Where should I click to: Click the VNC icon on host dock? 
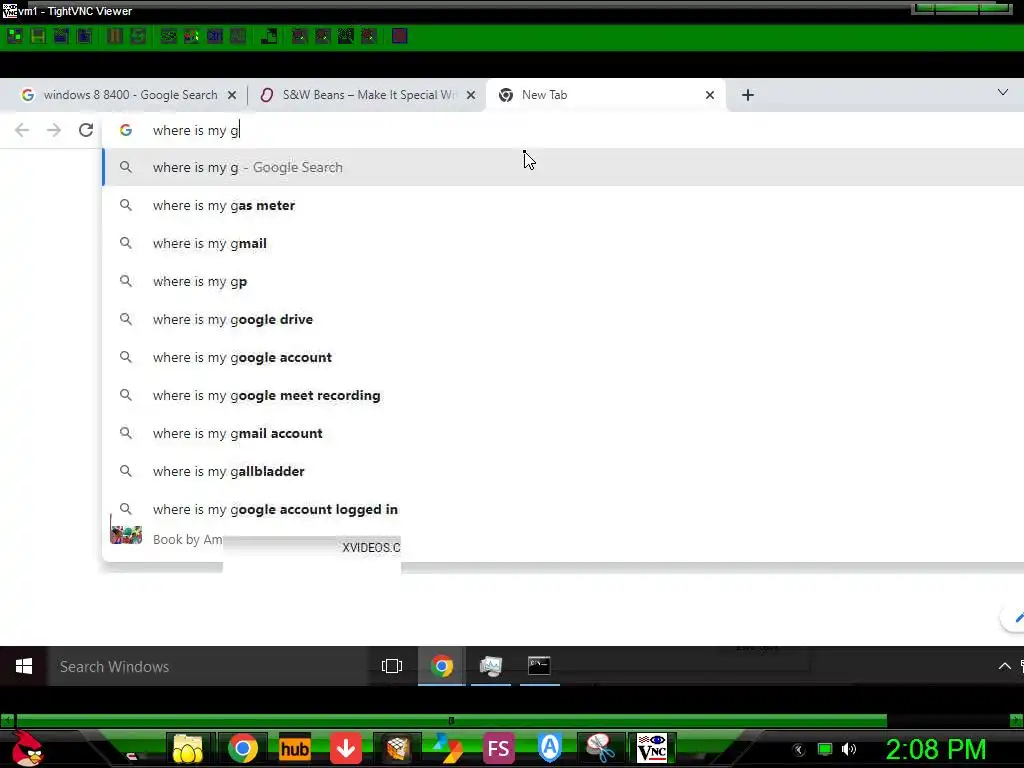pyautogui.click(x=652, y=748)
